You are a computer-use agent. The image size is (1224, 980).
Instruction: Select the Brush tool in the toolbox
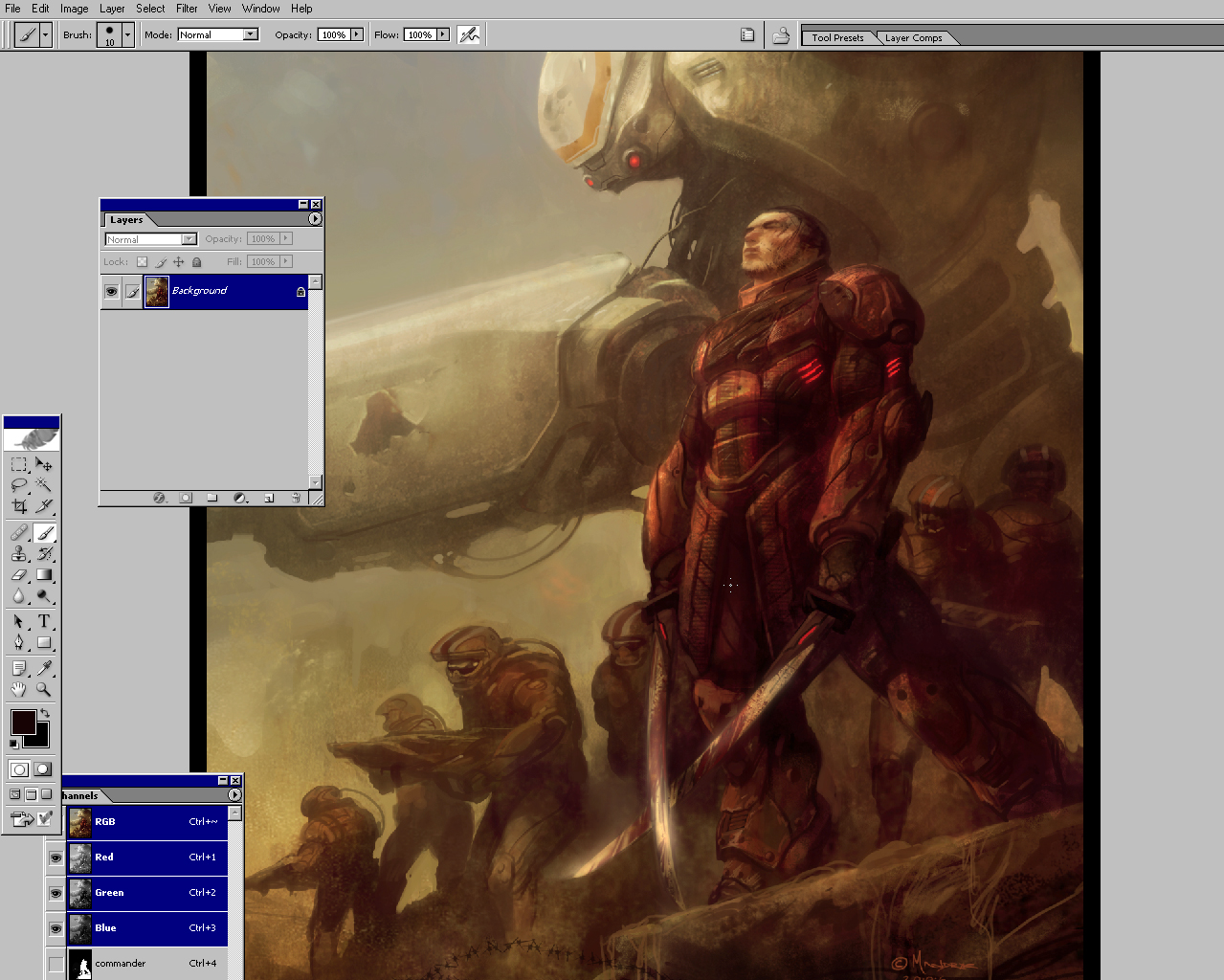pyautogui.click(x=44, y=533)
